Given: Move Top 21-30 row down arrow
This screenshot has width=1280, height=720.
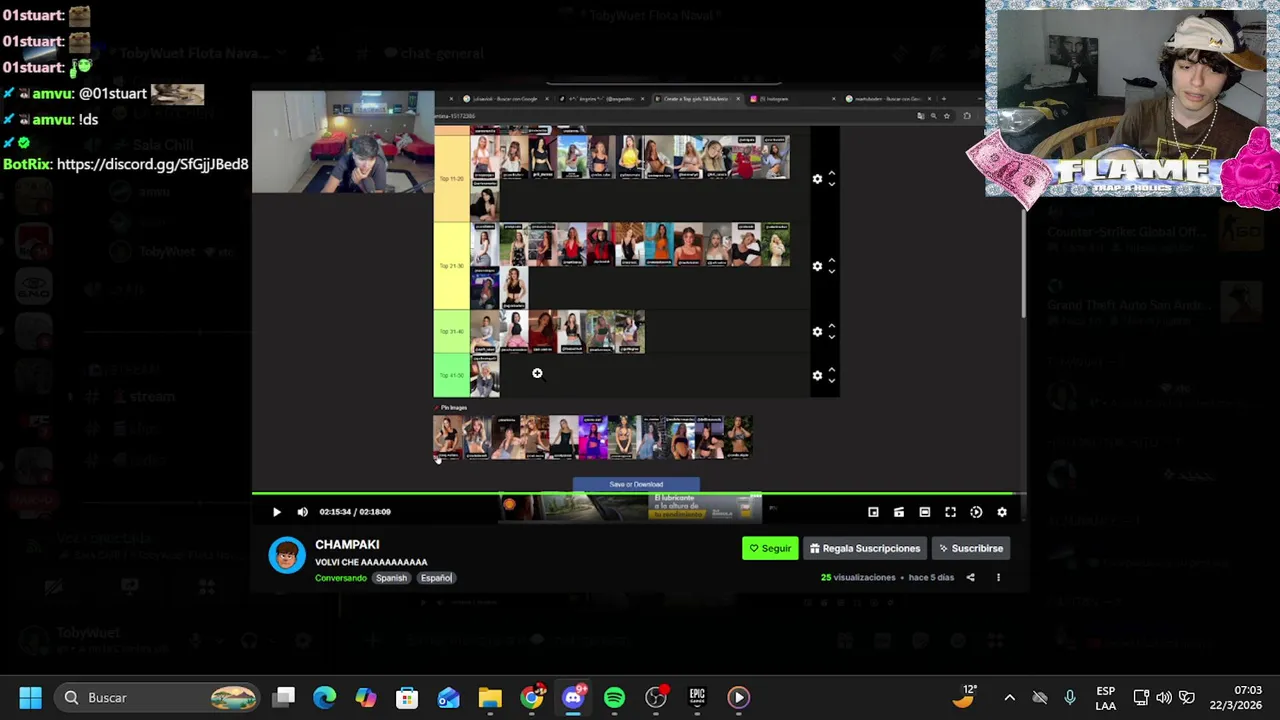Looking at the screenshot, I should point(831,271).
